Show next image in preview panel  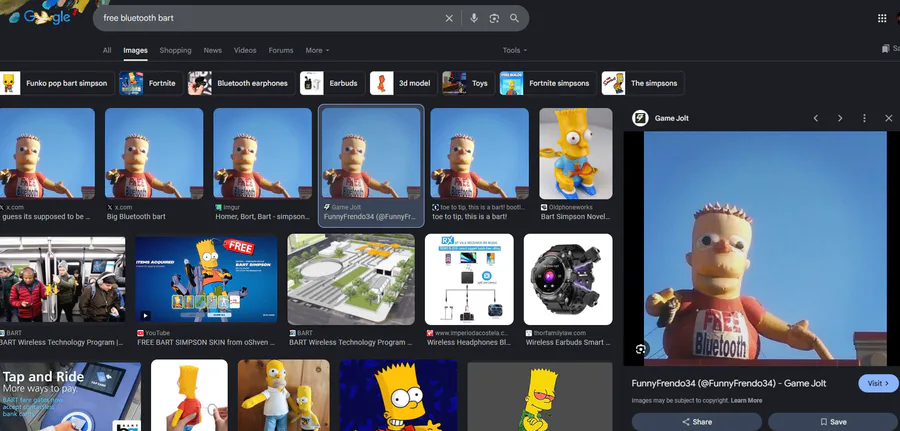840,118
